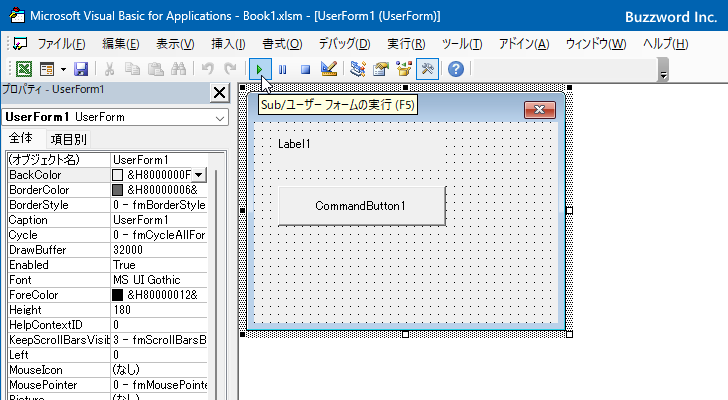
Task: Click the Undo arrow icon
Action: [x=208, y=69]
